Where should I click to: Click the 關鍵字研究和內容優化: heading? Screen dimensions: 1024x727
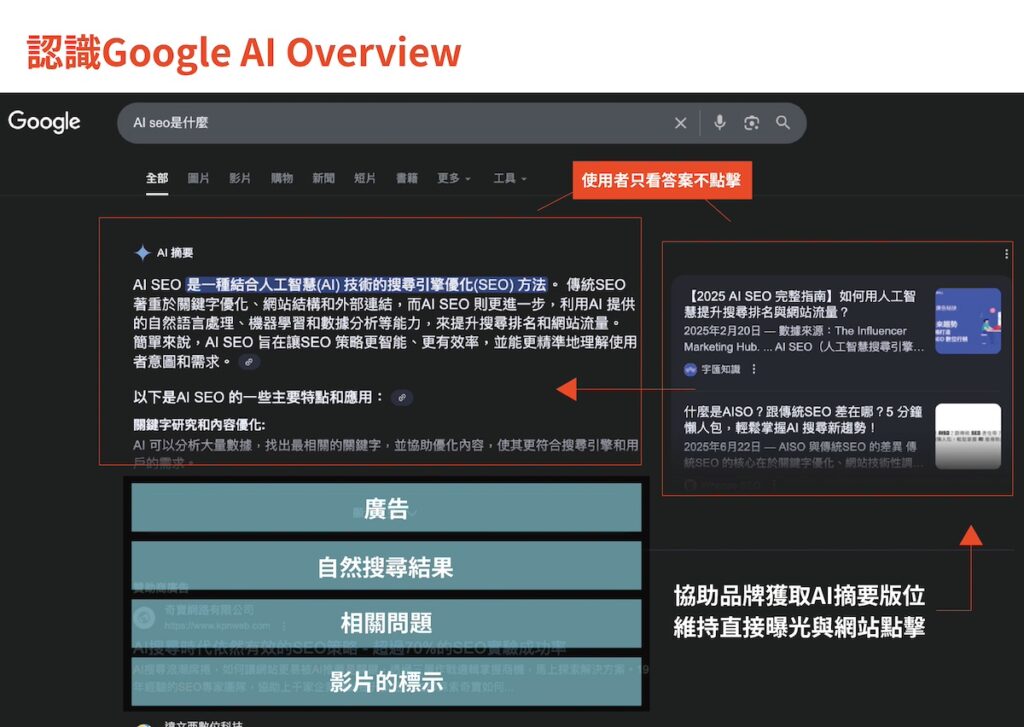[x=199, y=425]
